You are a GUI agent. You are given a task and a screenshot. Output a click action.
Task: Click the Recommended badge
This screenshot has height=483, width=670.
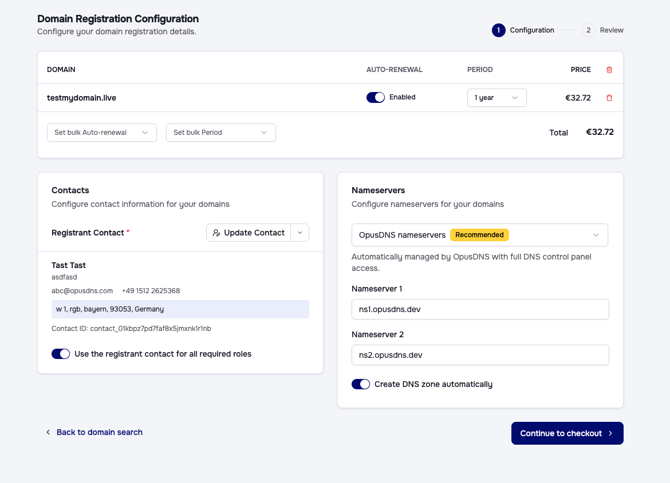pos(479,235)
